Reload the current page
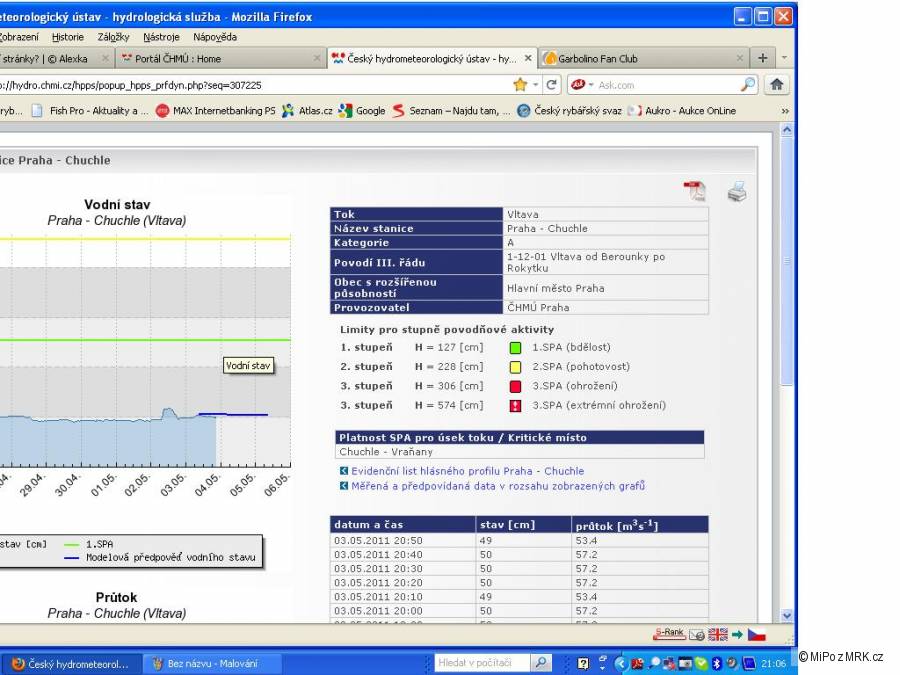The width and height of the screenshot is (900, 675). (x=552, y=85)
